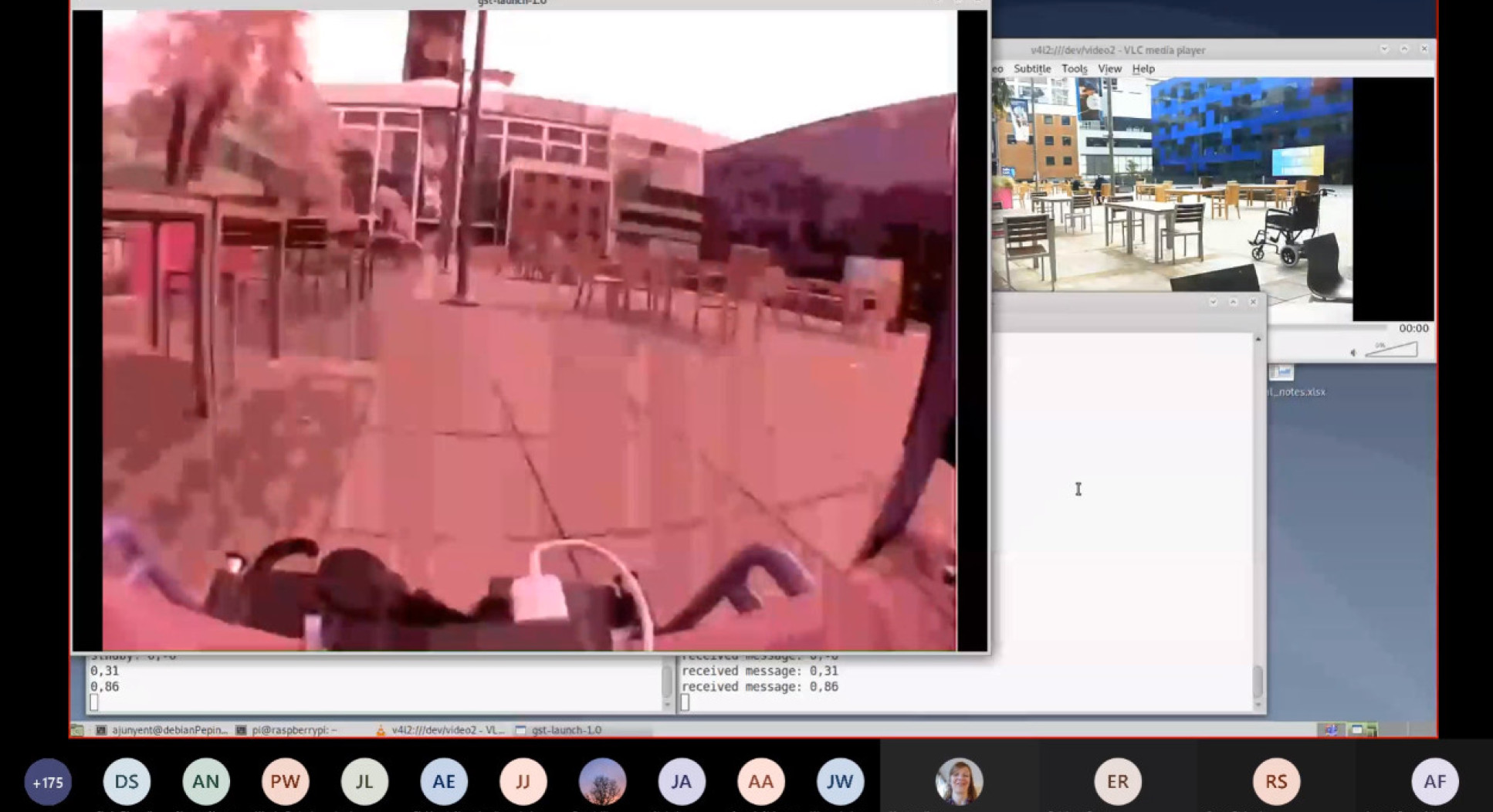
Task: Click scrollbar of the left terminal pane
Action: [x=667, y=682]
